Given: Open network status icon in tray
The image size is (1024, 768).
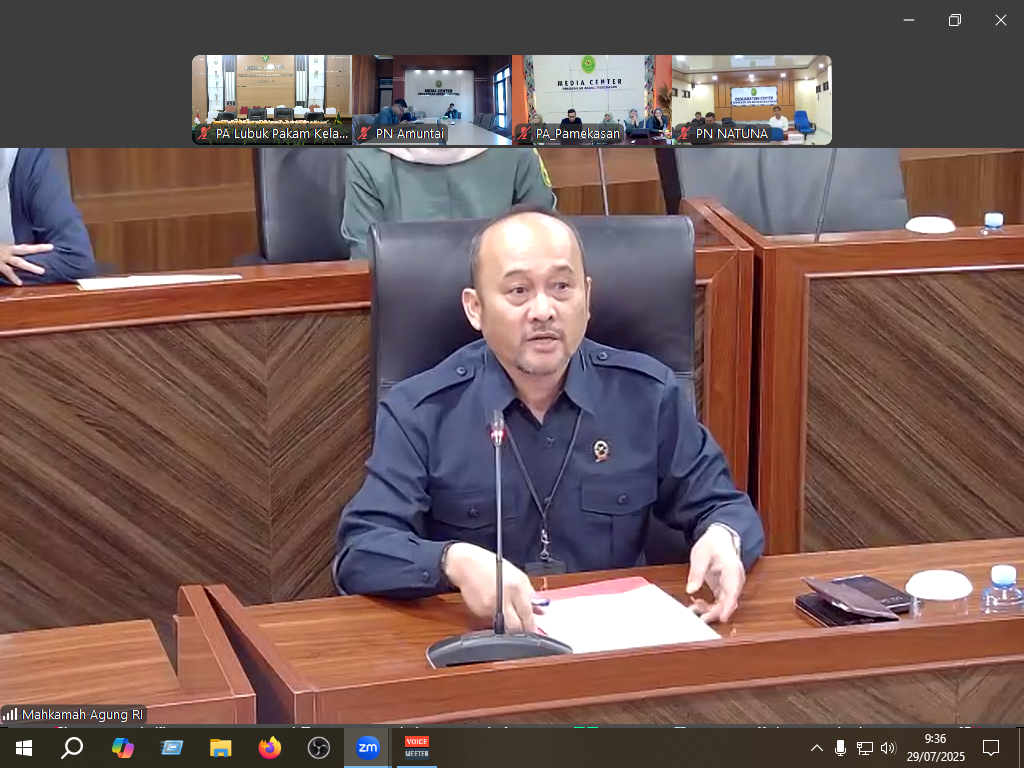Looking at the screenshot, I should click(x=864, y=747).
